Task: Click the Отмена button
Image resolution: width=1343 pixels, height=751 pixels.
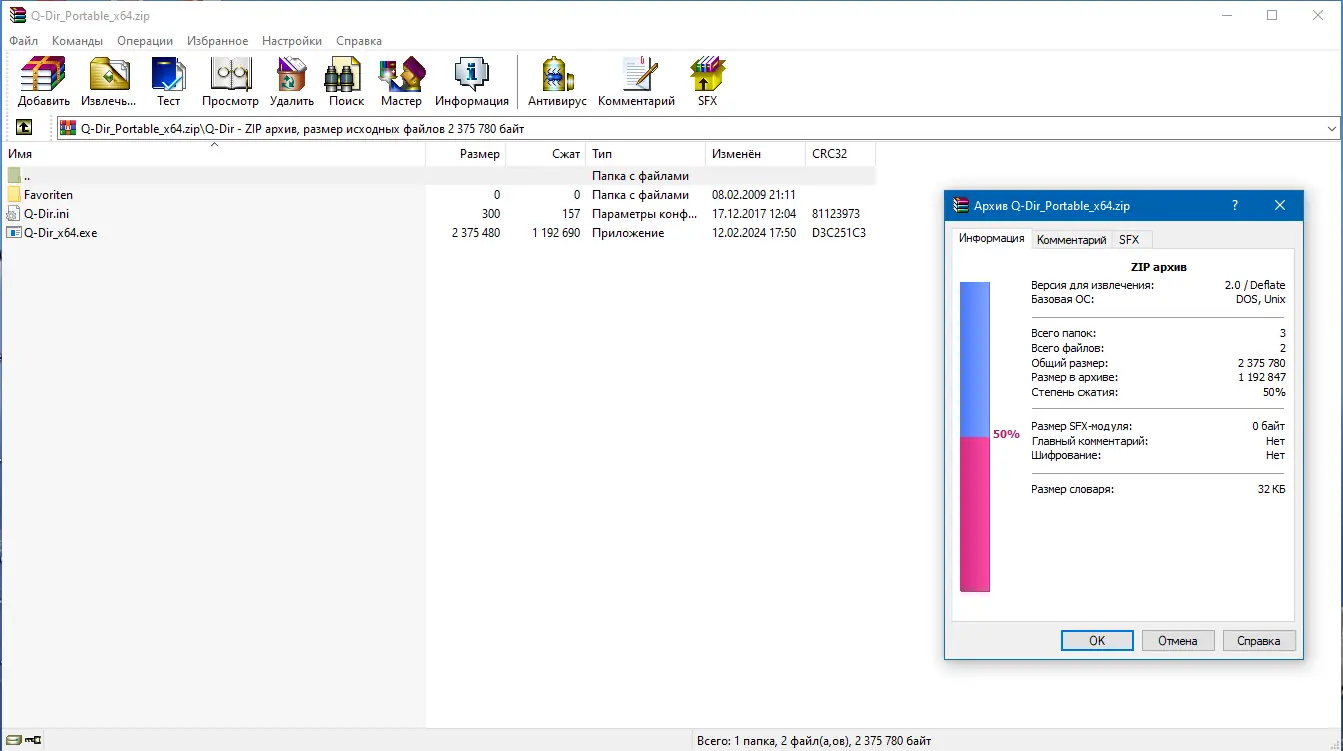Action: pos(1177,640)
